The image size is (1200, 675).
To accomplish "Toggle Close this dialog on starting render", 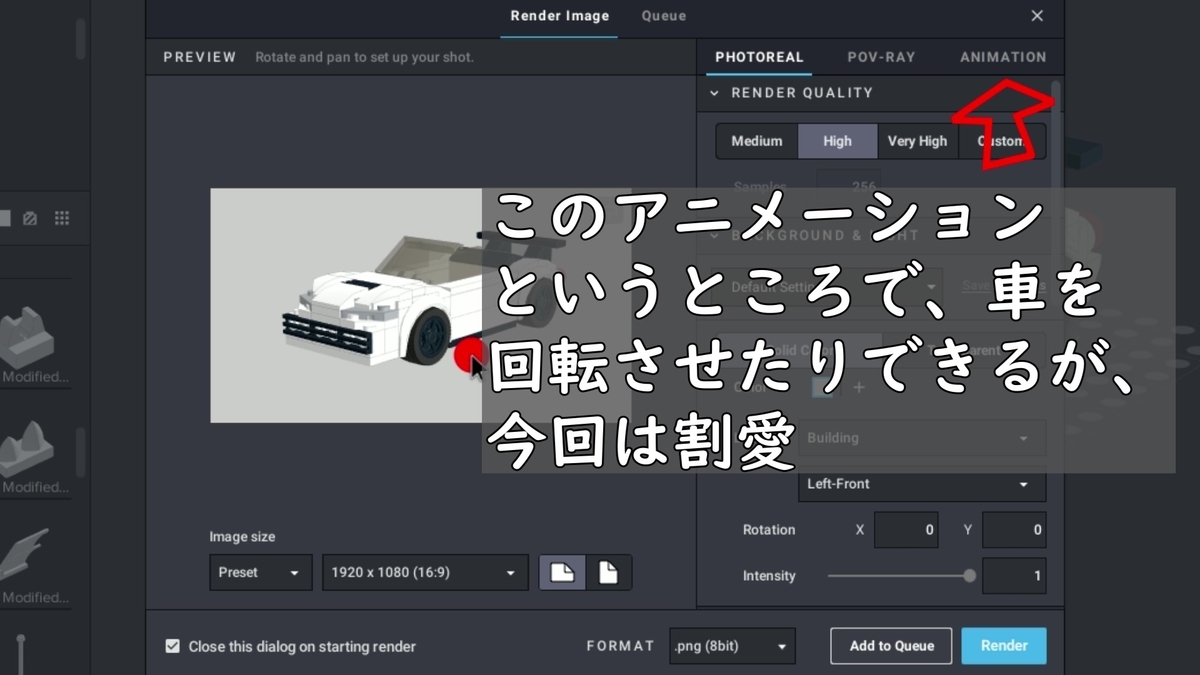I will pyautogui.click(x=173, y=647).
